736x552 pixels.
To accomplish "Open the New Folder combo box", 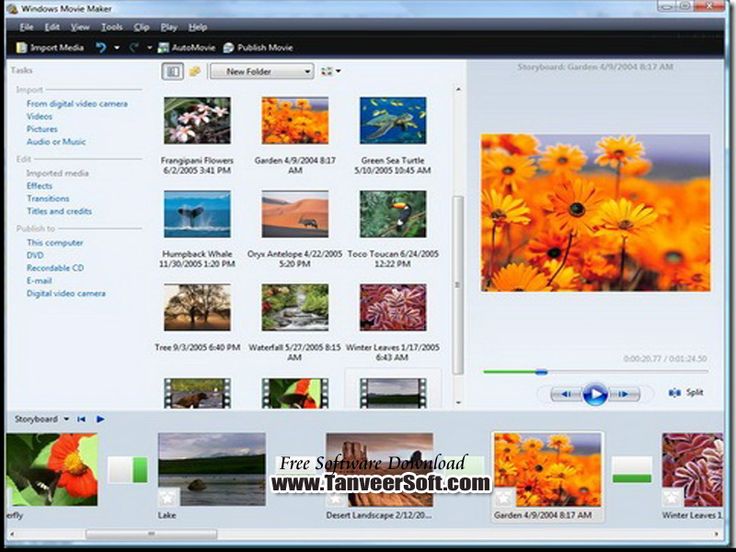I will [x=262, y=71].
